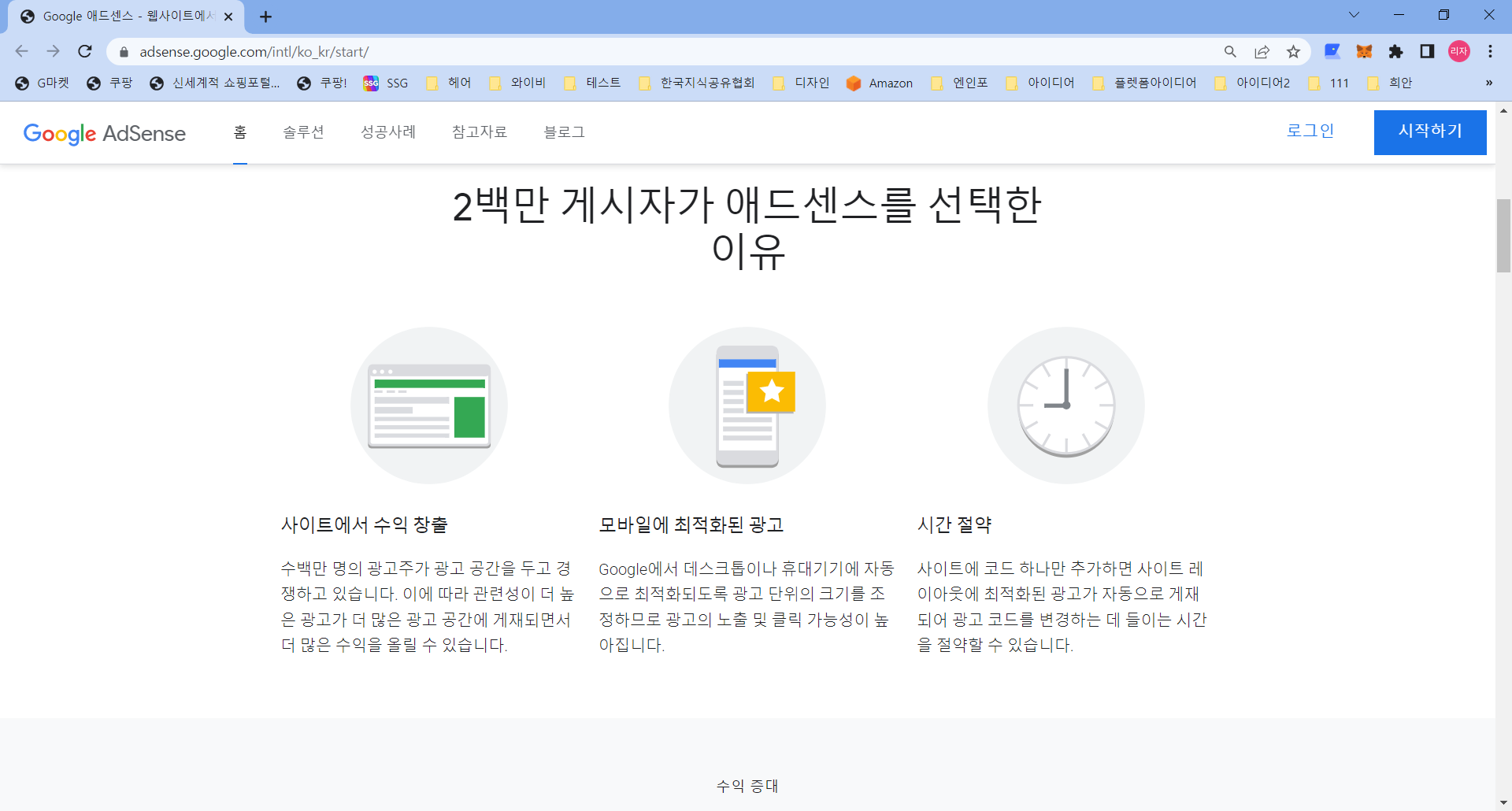Open the tab search chevron

tap(1354, 15)
